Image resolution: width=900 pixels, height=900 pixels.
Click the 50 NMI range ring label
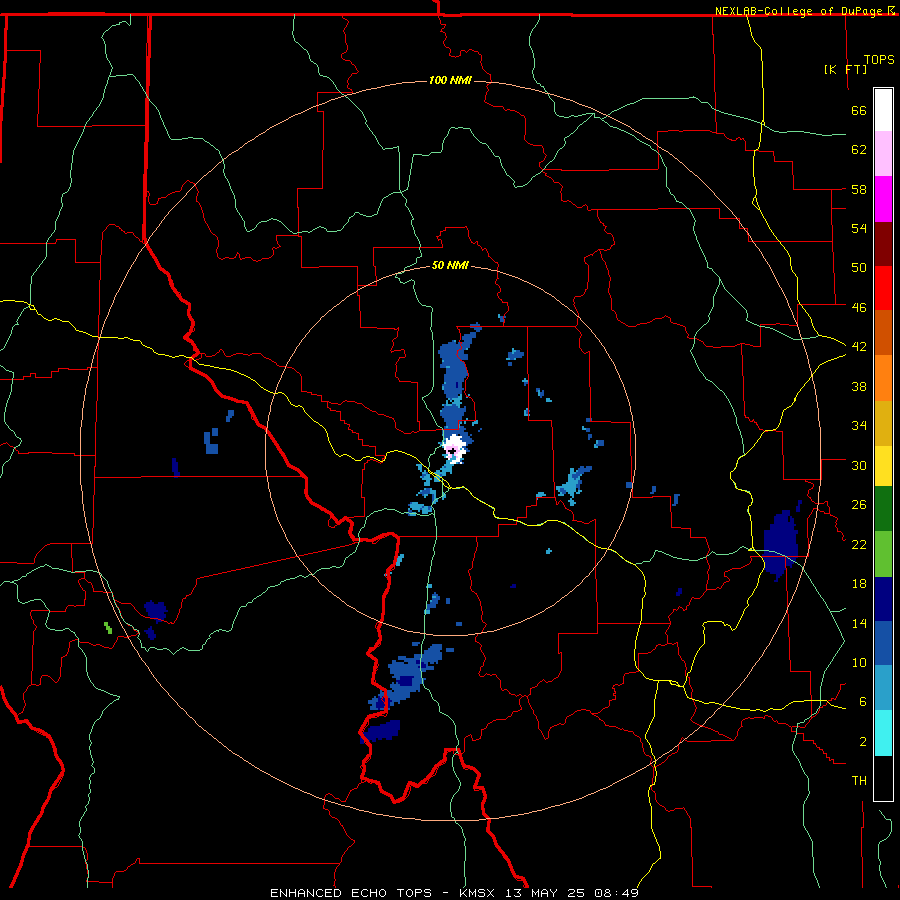[x=450, y=265]
